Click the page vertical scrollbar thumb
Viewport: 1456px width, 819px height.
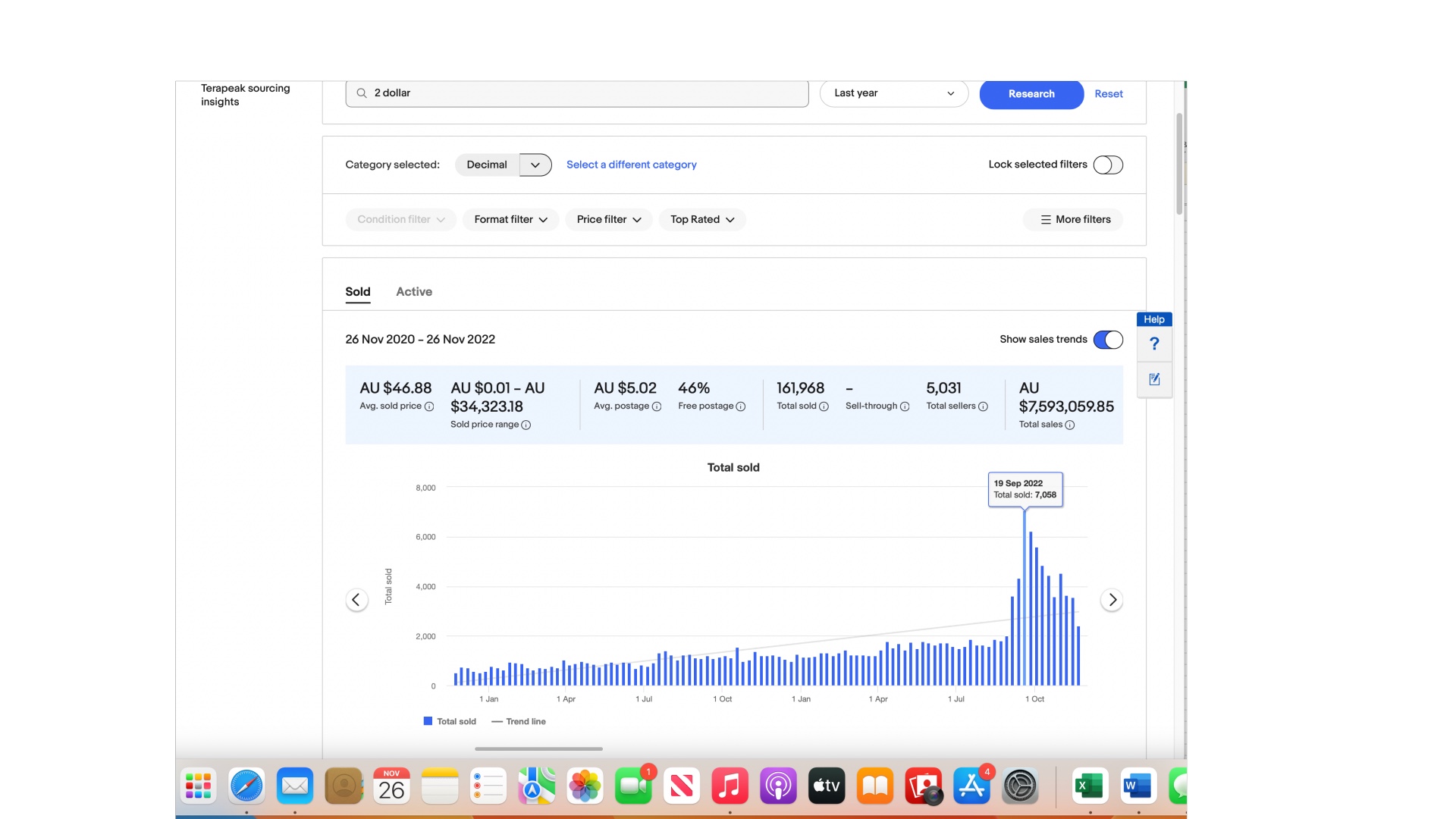[x=1179, y=163]
